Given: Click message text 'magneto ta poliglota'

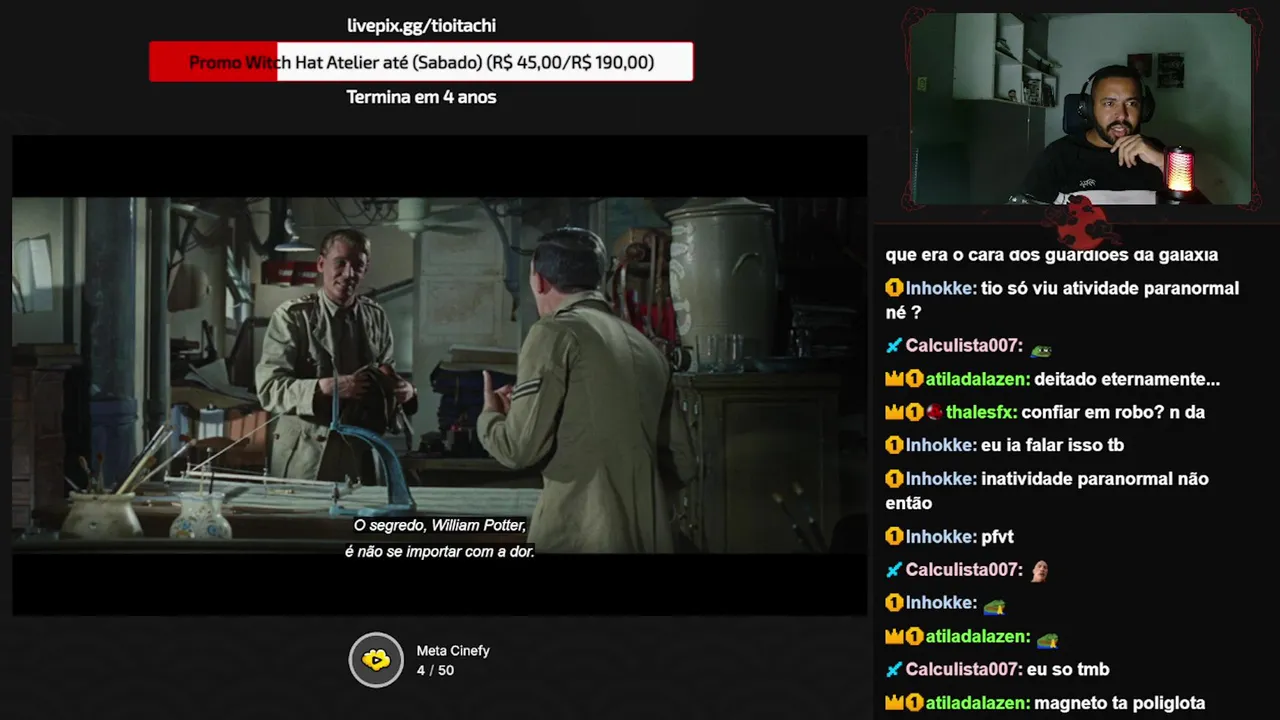Looking at the screenshot, I should click(x=1120, y=703).
